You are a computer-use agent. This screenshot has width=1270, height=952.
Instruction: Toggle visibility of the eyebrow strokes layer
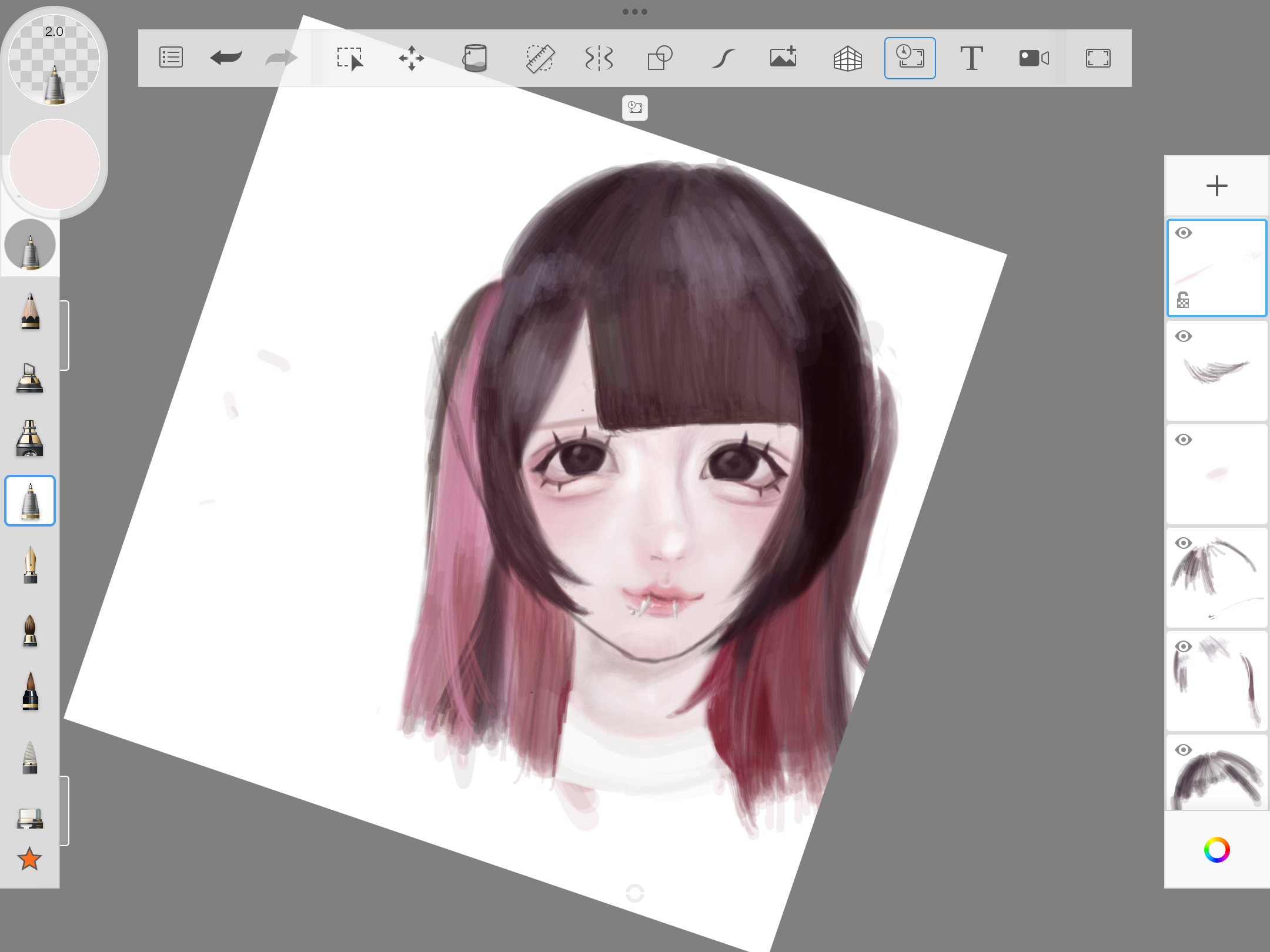tap(1184, 337)
